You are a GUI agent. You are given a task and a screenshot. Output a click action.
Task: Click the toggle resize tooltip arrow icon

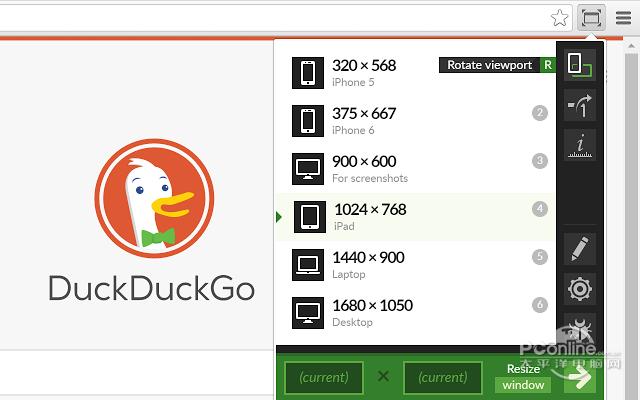(580, 105)
